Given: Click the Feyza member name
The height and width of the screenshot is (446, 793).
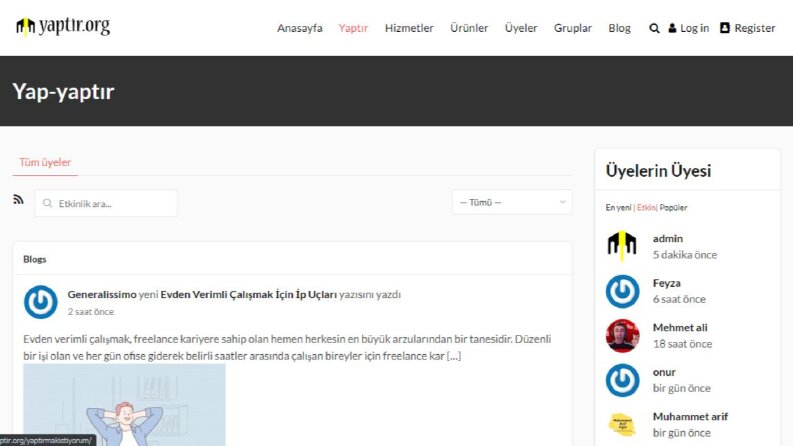Looking at the screenshot, I should pyautogui.click(x=667, y=283).
